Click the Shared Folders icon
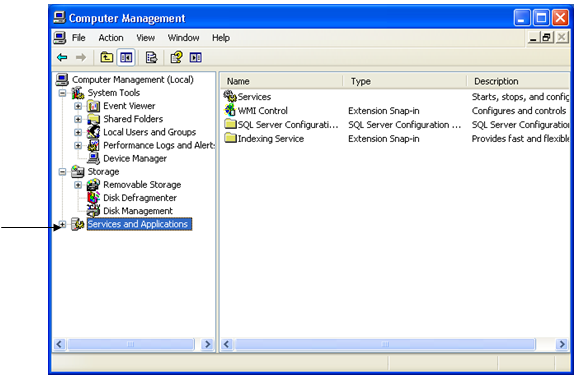This screenshot has height=377, width=576. [x=93, y=119]
